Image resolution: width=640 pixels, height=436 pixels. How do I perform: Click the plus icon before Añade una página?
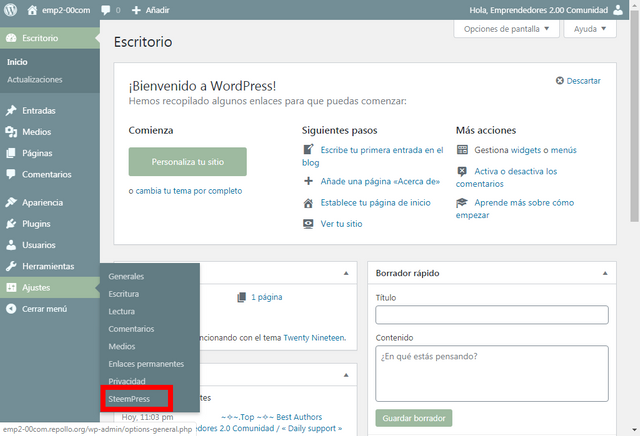[x=309, y=181]
